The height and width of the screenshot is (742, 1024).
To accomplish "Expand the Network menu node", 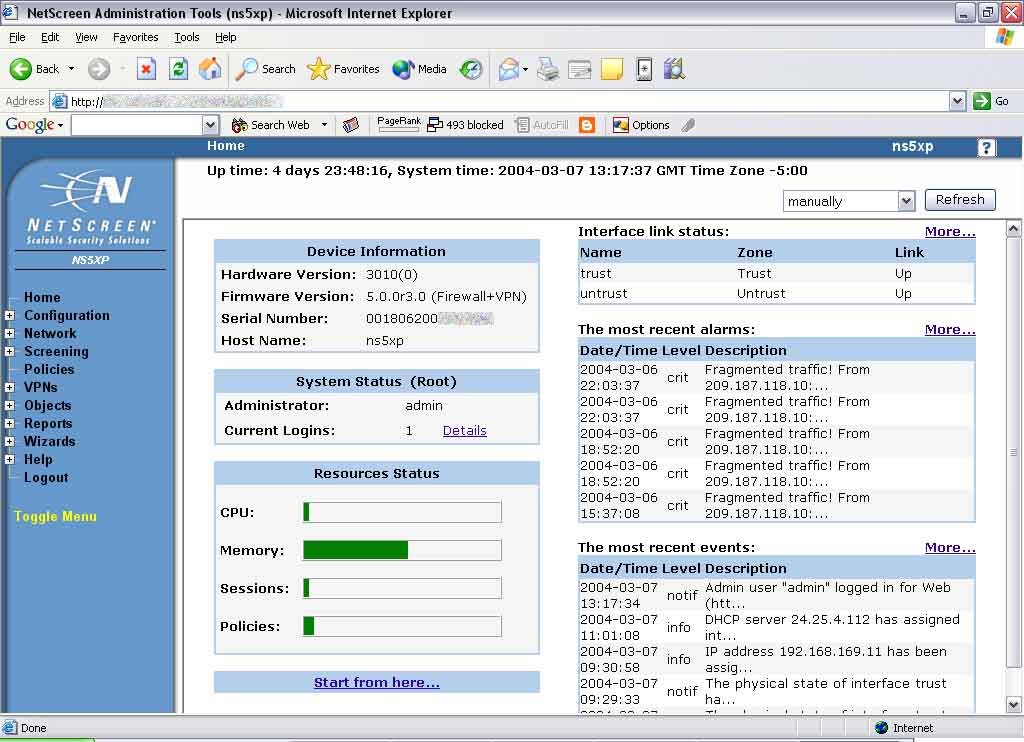I will [10, 334].
